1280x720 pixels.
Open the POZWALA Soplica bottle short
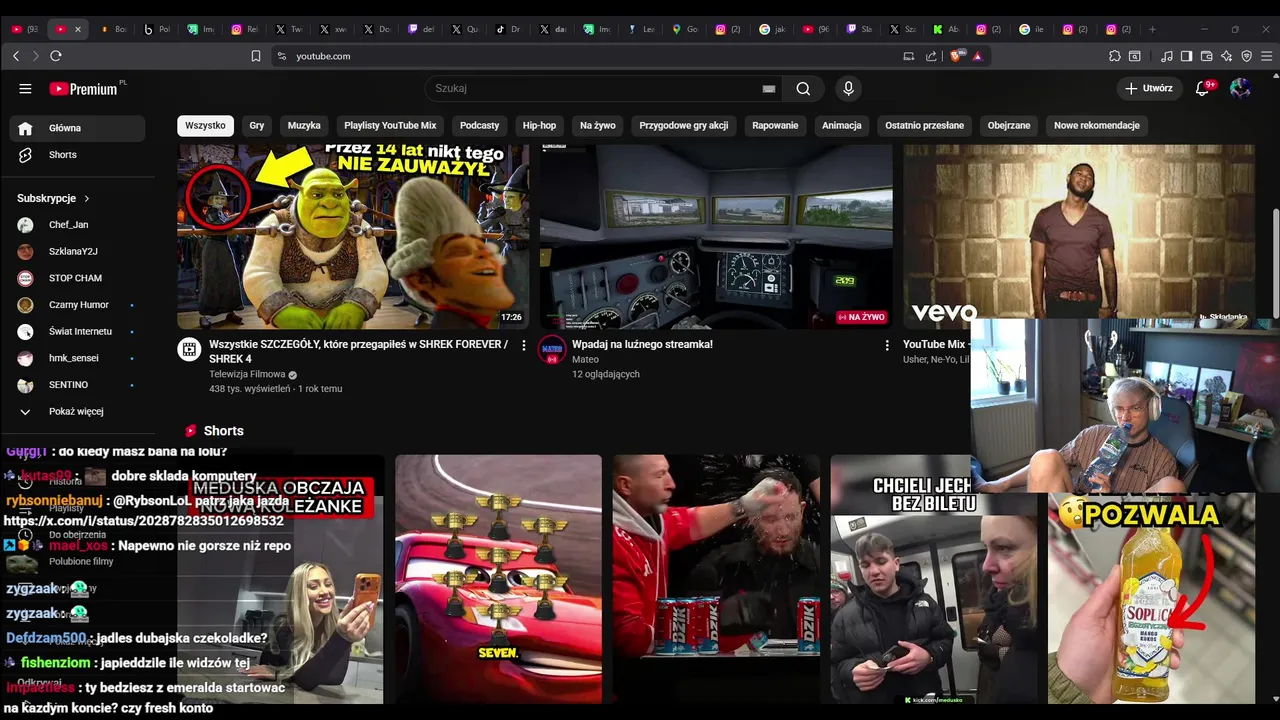[x=1151, y=598]
